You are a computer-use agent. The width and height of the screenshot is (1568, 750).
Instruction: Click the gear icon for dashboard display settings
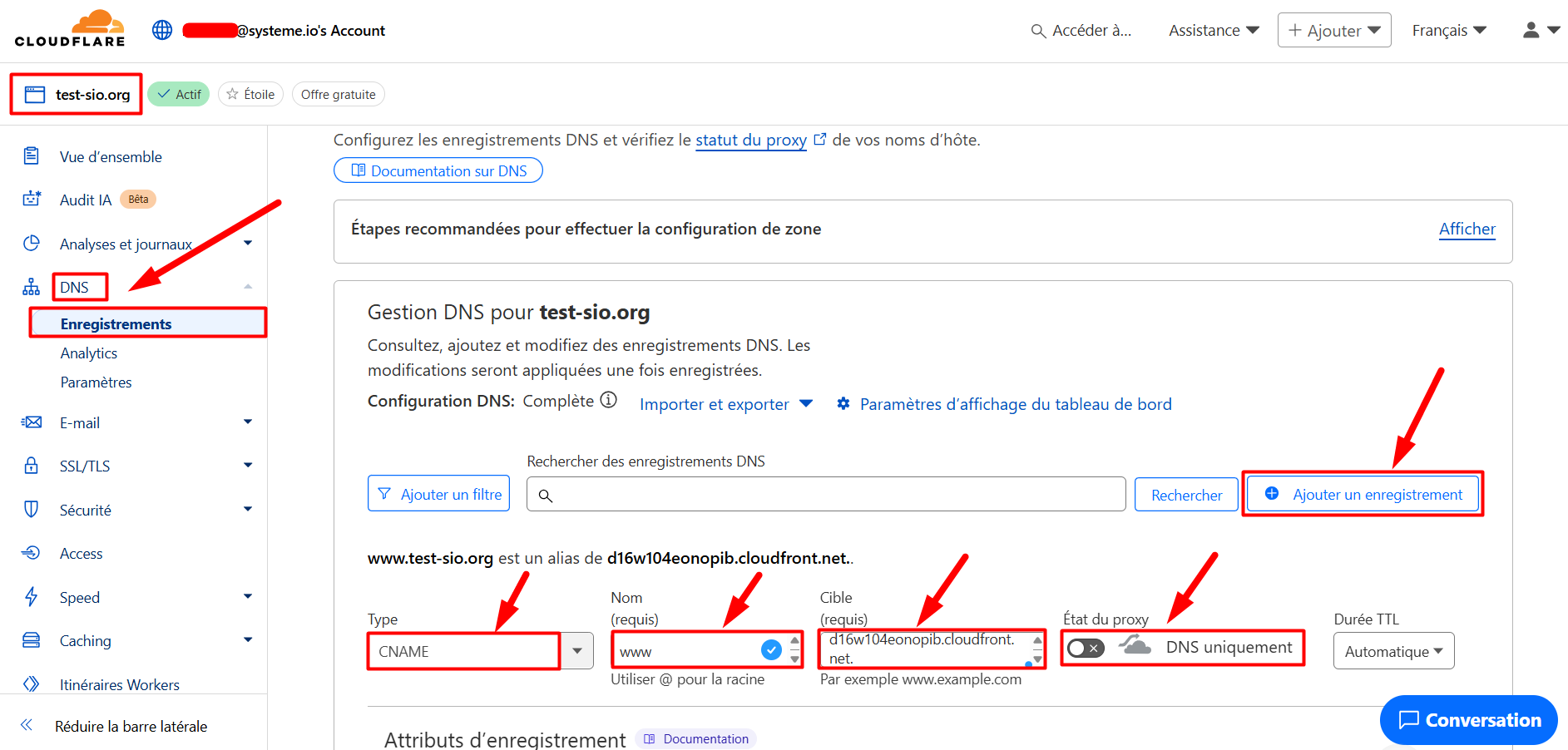tap(843, 403)
